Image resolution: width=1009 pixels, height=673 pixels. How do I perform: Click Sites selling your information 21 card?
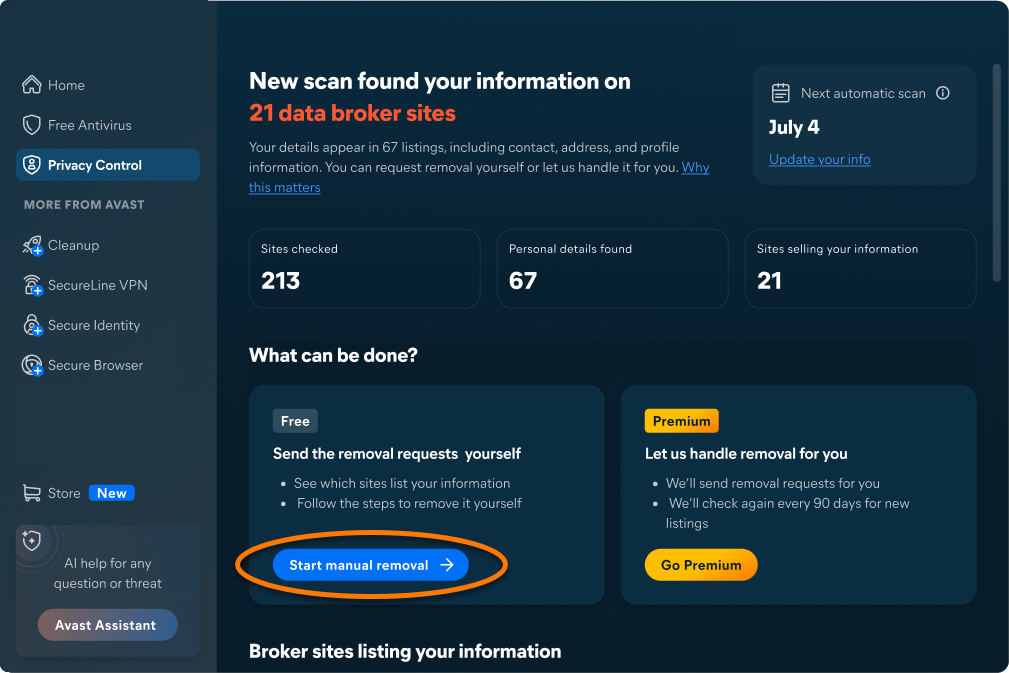point(860,269)
